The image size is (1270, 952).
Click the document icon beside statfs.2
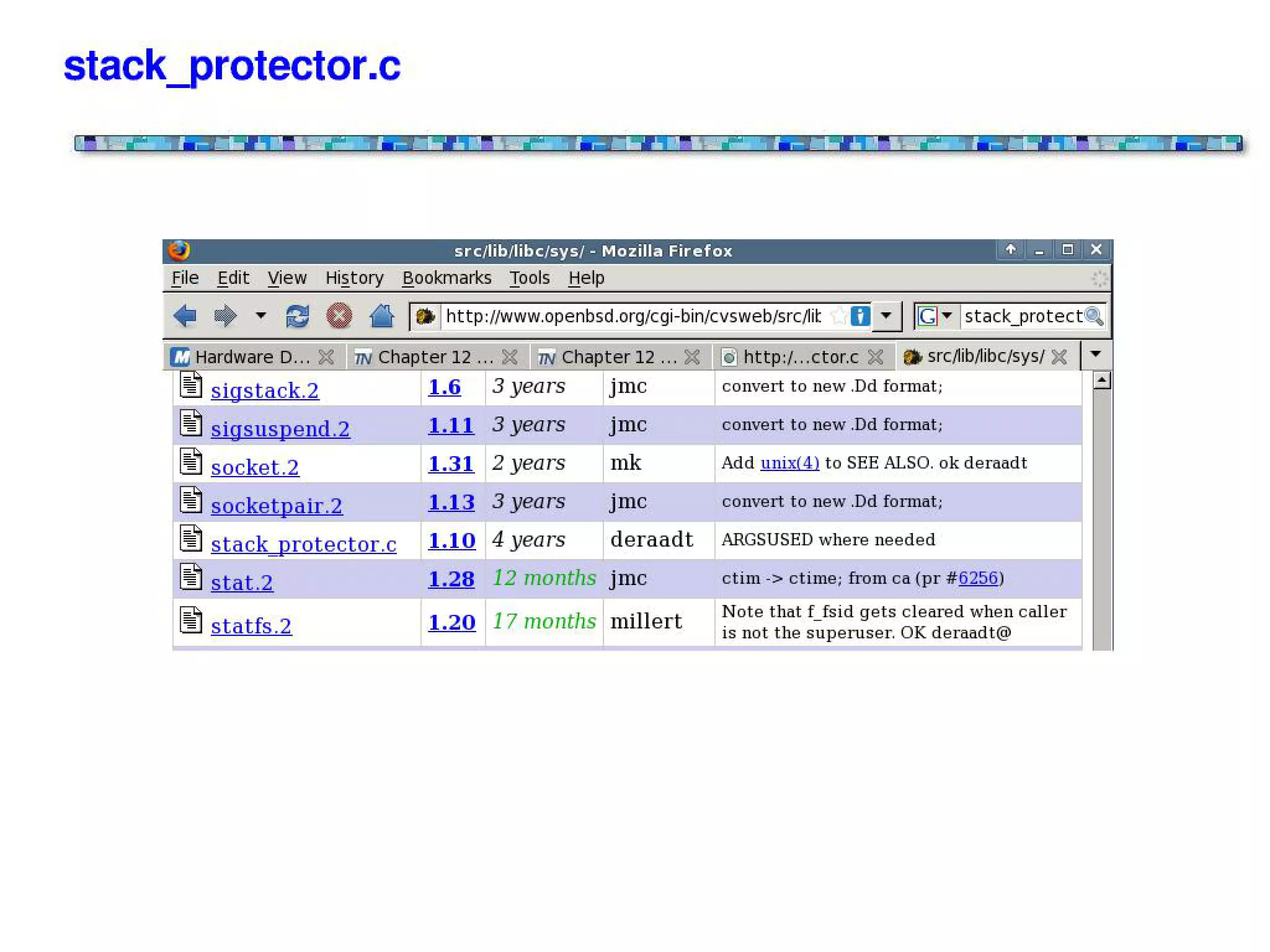[191, 620]
